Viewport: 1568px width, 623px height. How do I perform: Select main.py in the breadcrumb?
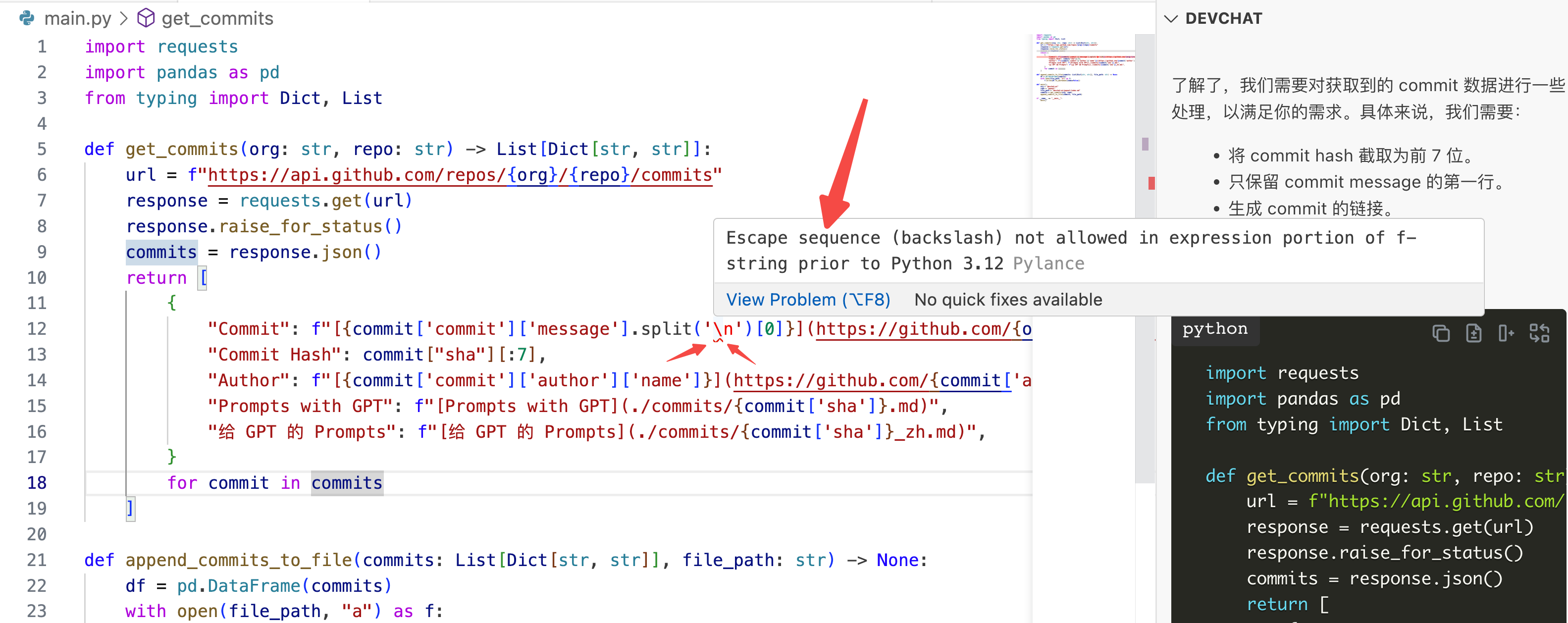point(79,18)
